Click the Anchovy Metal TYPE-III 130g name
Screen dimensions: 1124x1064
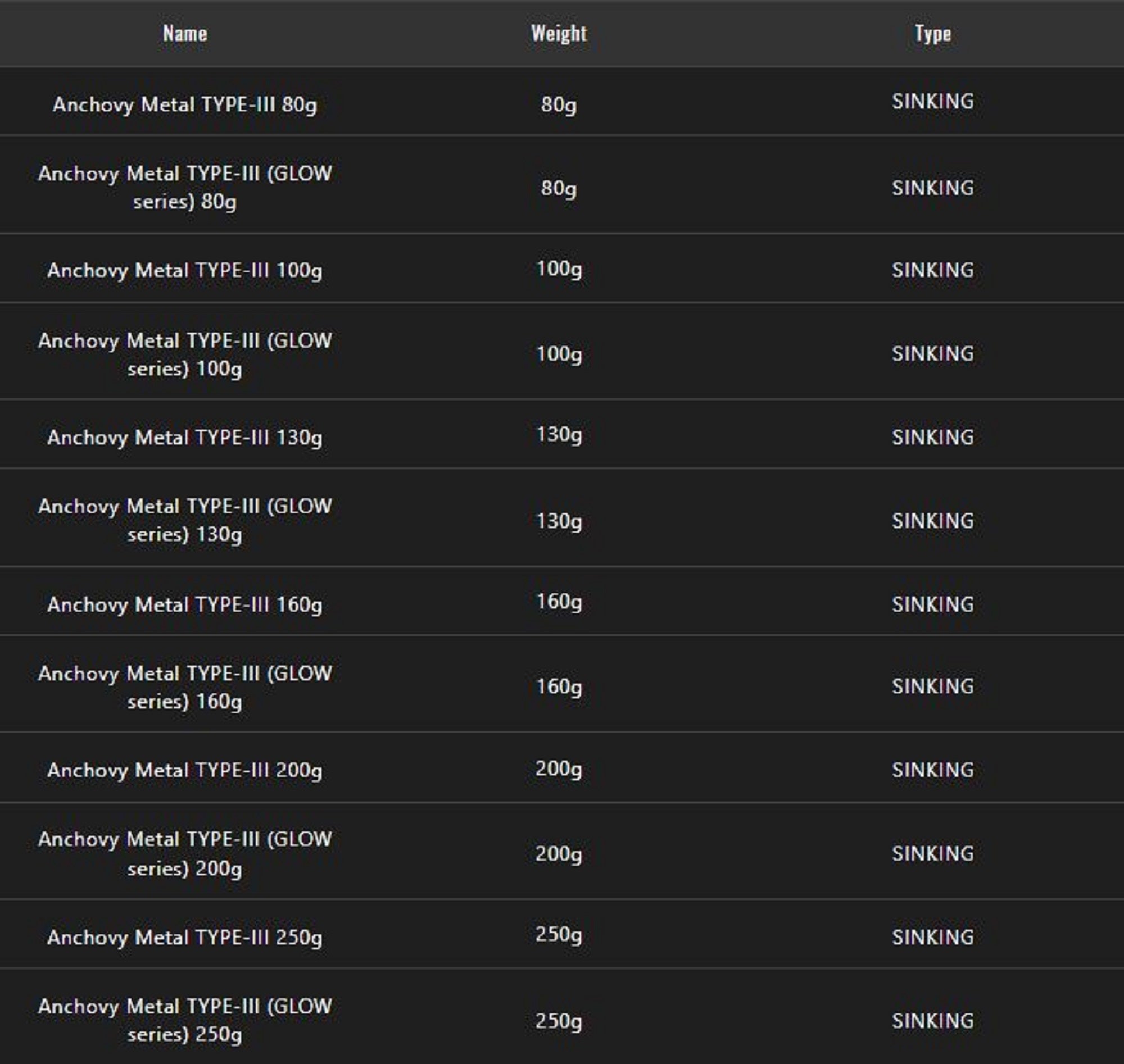coord(185,437)
